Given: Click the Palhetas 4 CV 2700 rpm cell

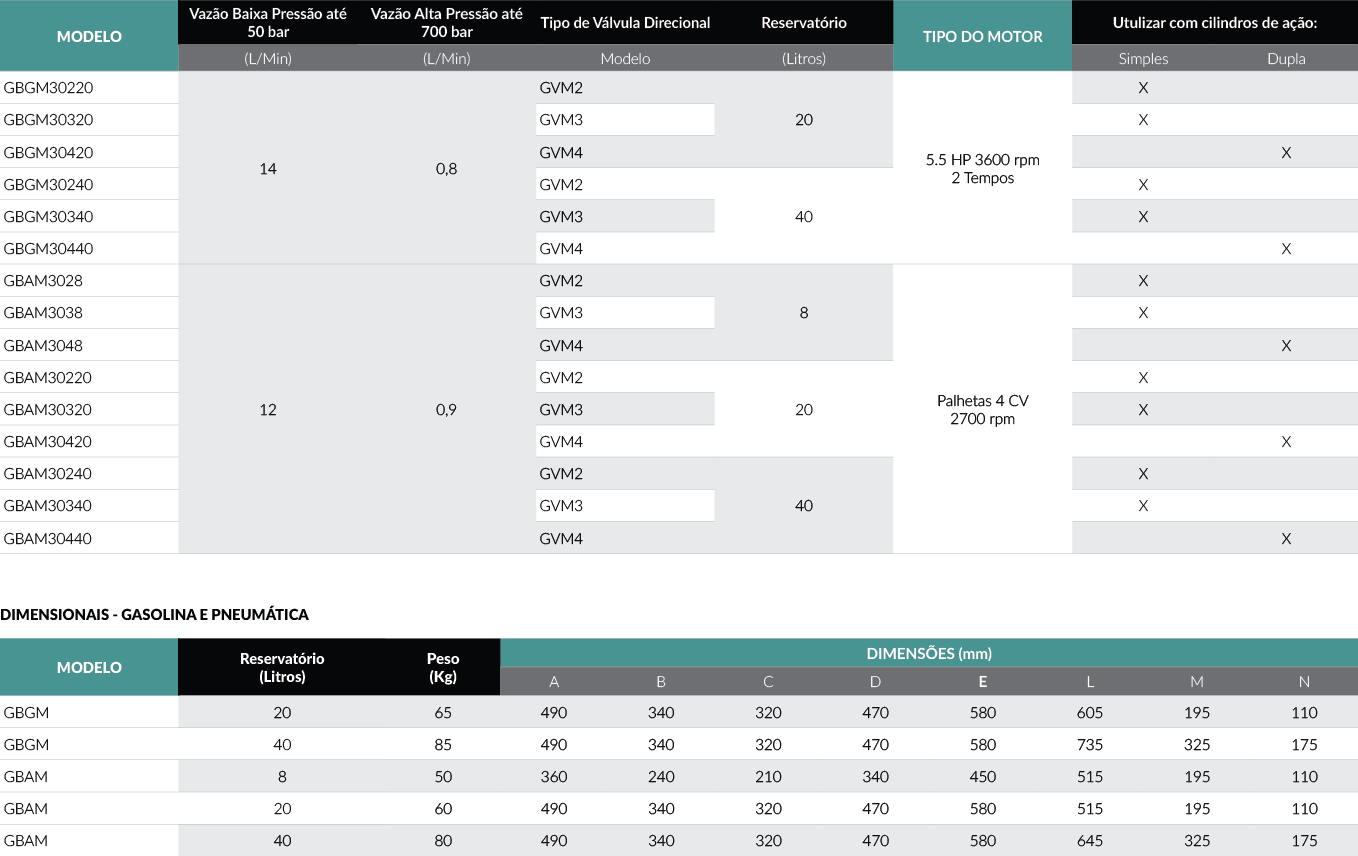Looking at the screenshot, I should coord(982,409).
